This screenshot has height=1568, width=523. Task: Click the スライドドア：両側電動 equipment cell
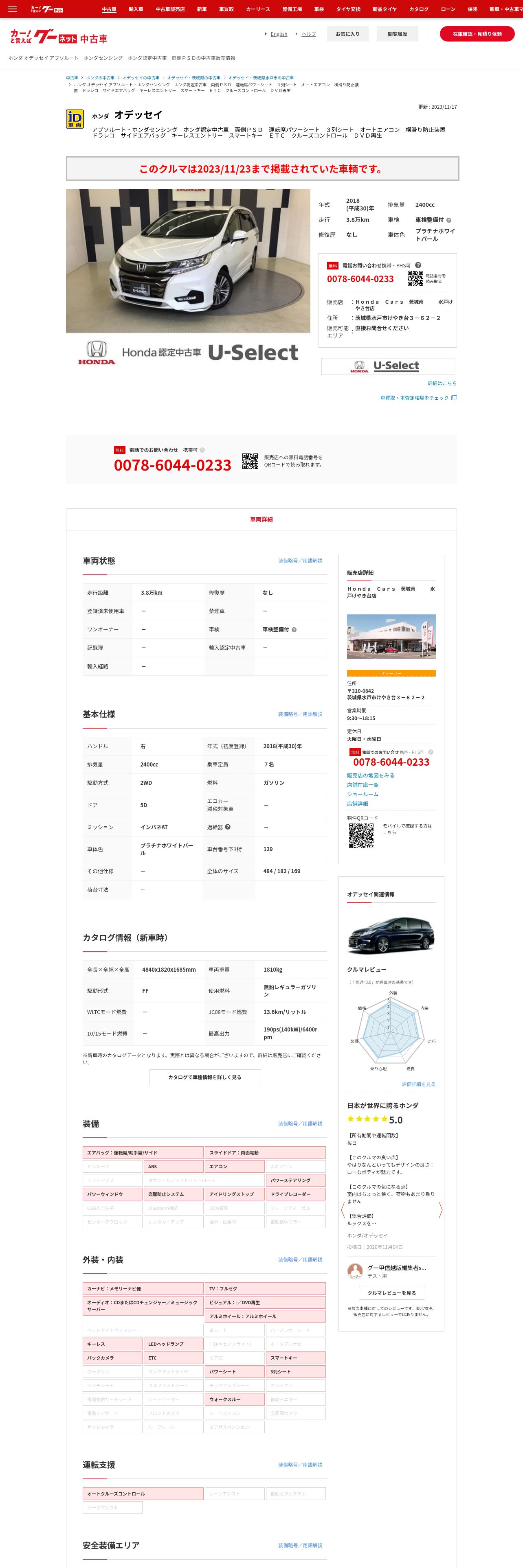[x=266, y=1153]
